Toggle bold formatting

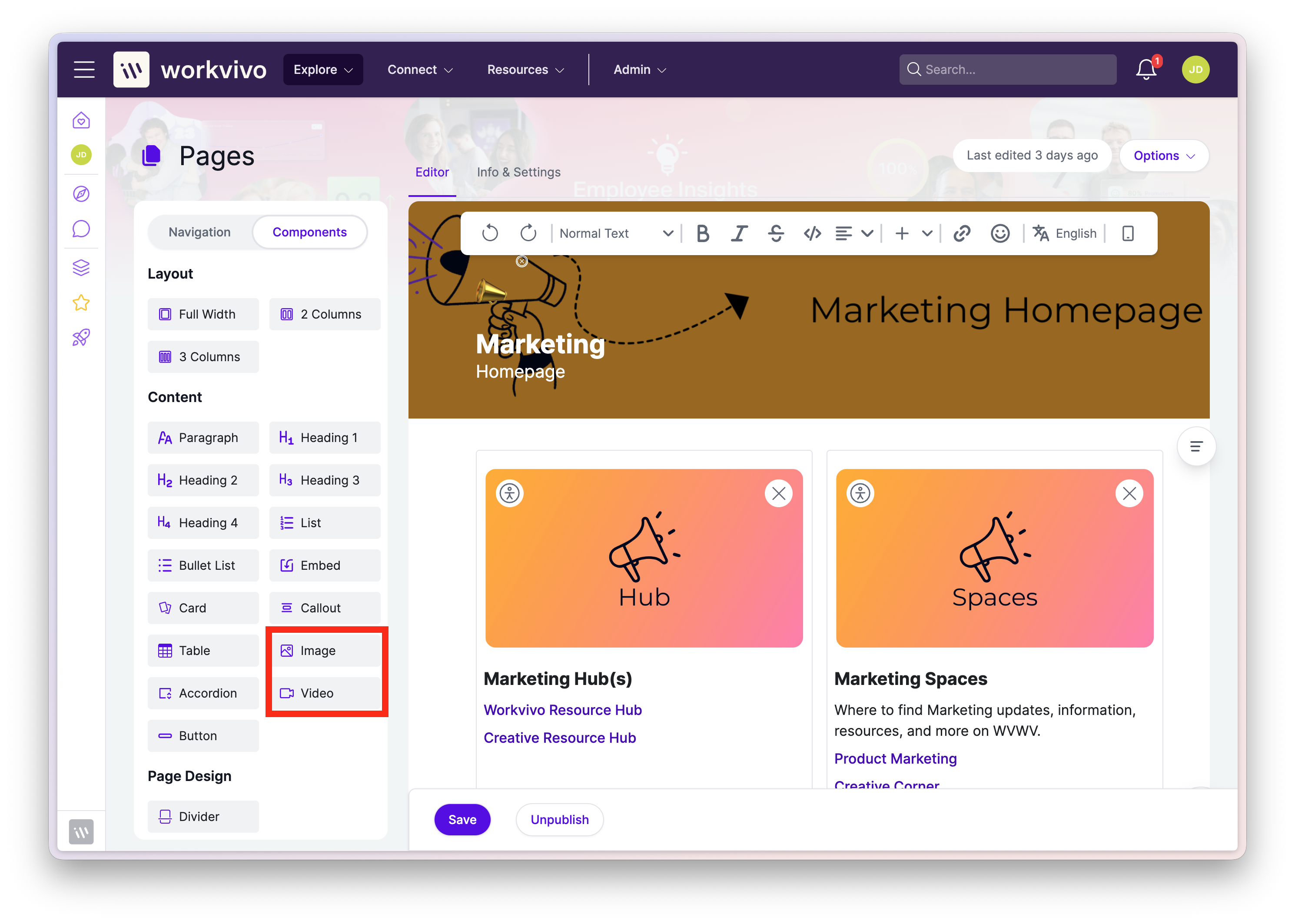[x=703, y=233]
